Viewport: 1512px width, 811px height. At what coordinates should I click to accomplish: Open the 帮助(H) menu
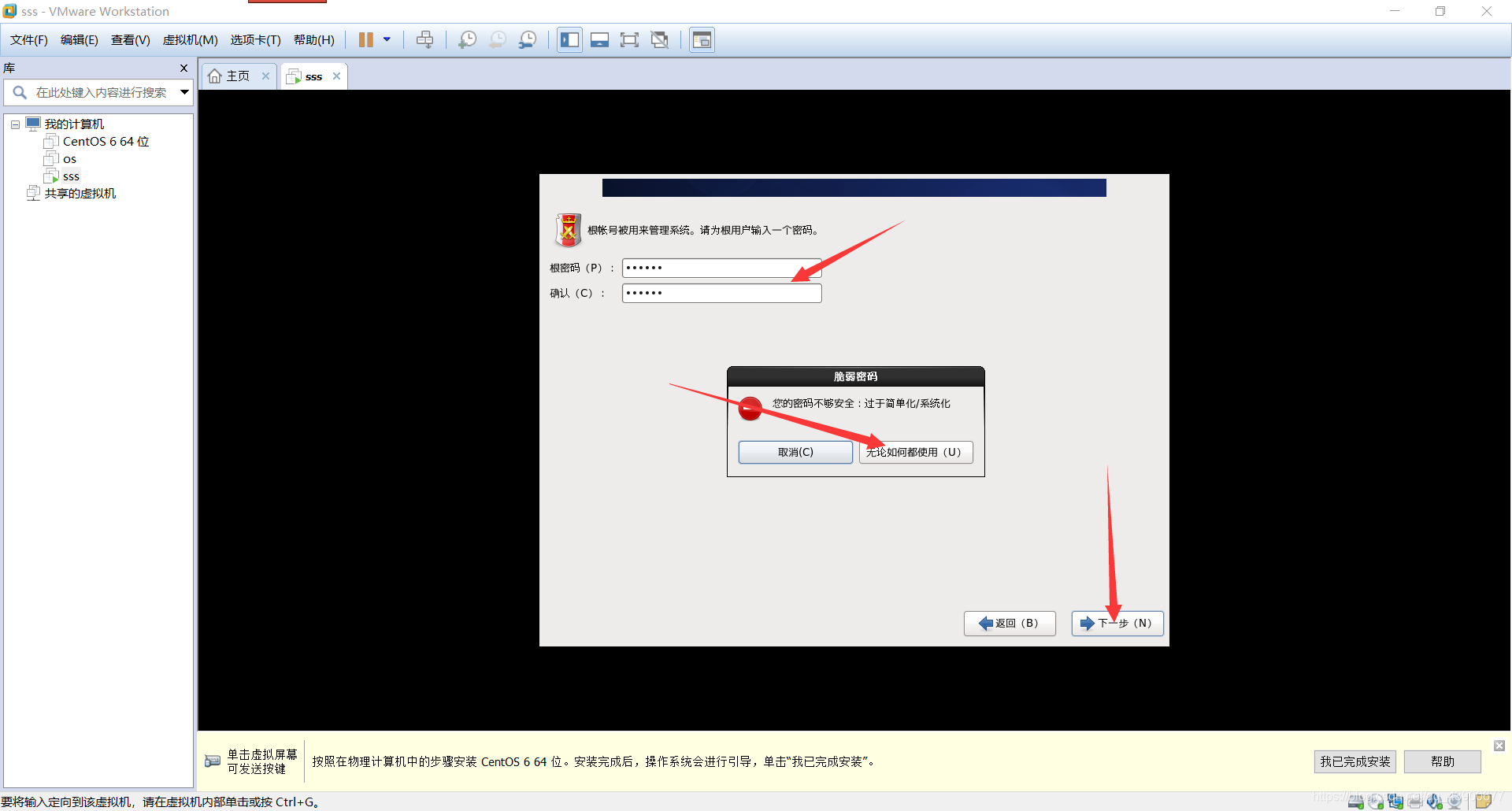pyautogui.click(x=314, y=40)
